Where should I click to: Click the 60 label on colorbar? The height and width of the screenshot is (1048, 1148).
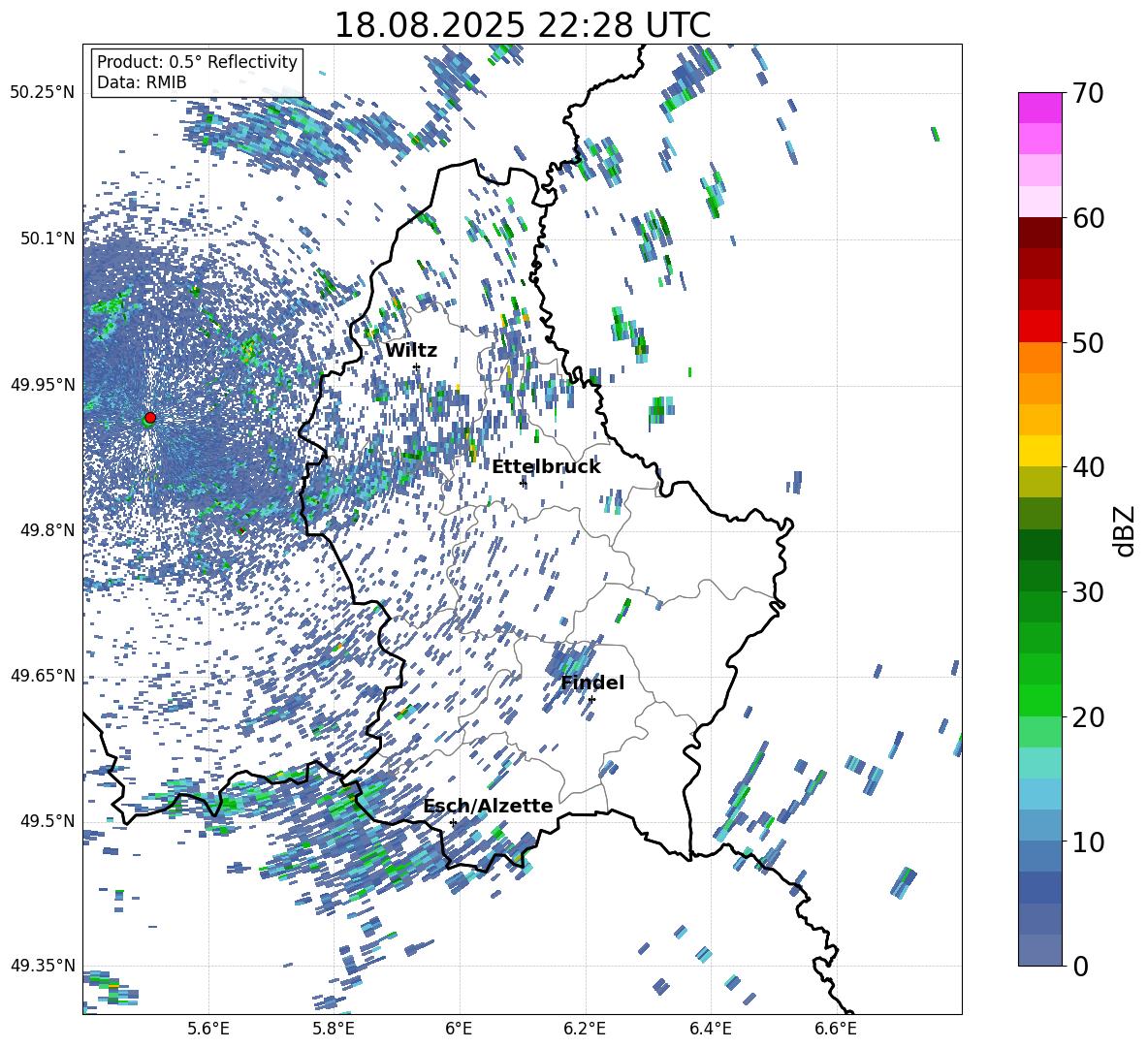tap(1088, 218)
